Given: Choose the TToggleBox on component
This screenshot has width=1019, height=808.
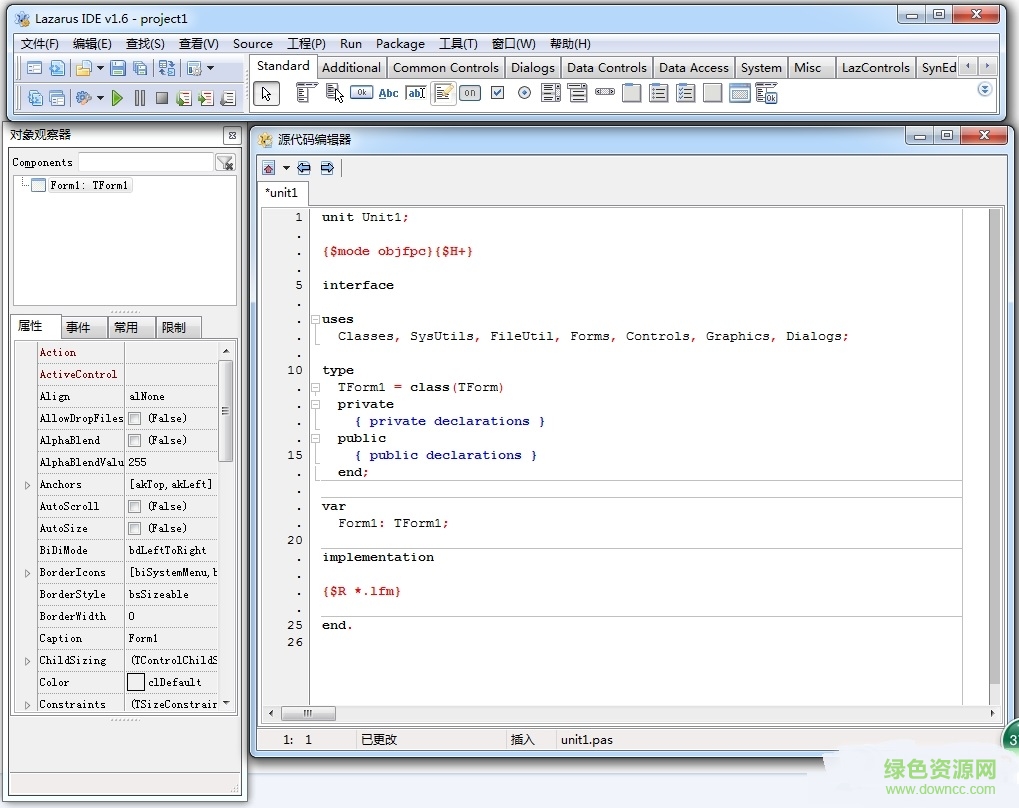Looking at the screenshot, I should pyautogui.click(x=469, y=93).
